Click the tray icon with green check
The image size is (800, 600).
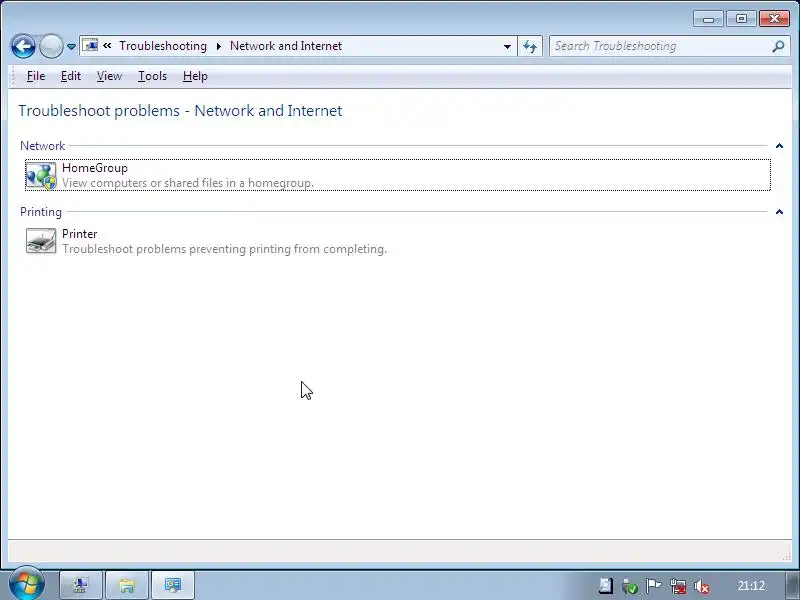(630, 586)
